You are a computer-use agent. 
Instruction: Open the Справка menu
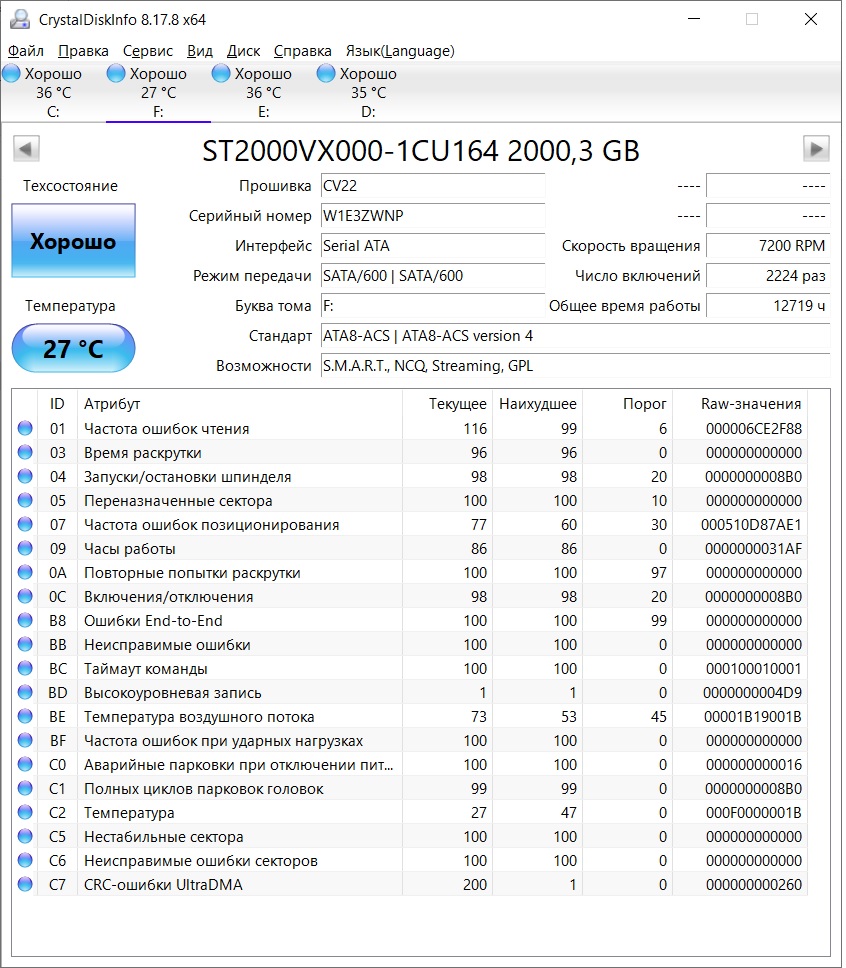tap(303, 51)
